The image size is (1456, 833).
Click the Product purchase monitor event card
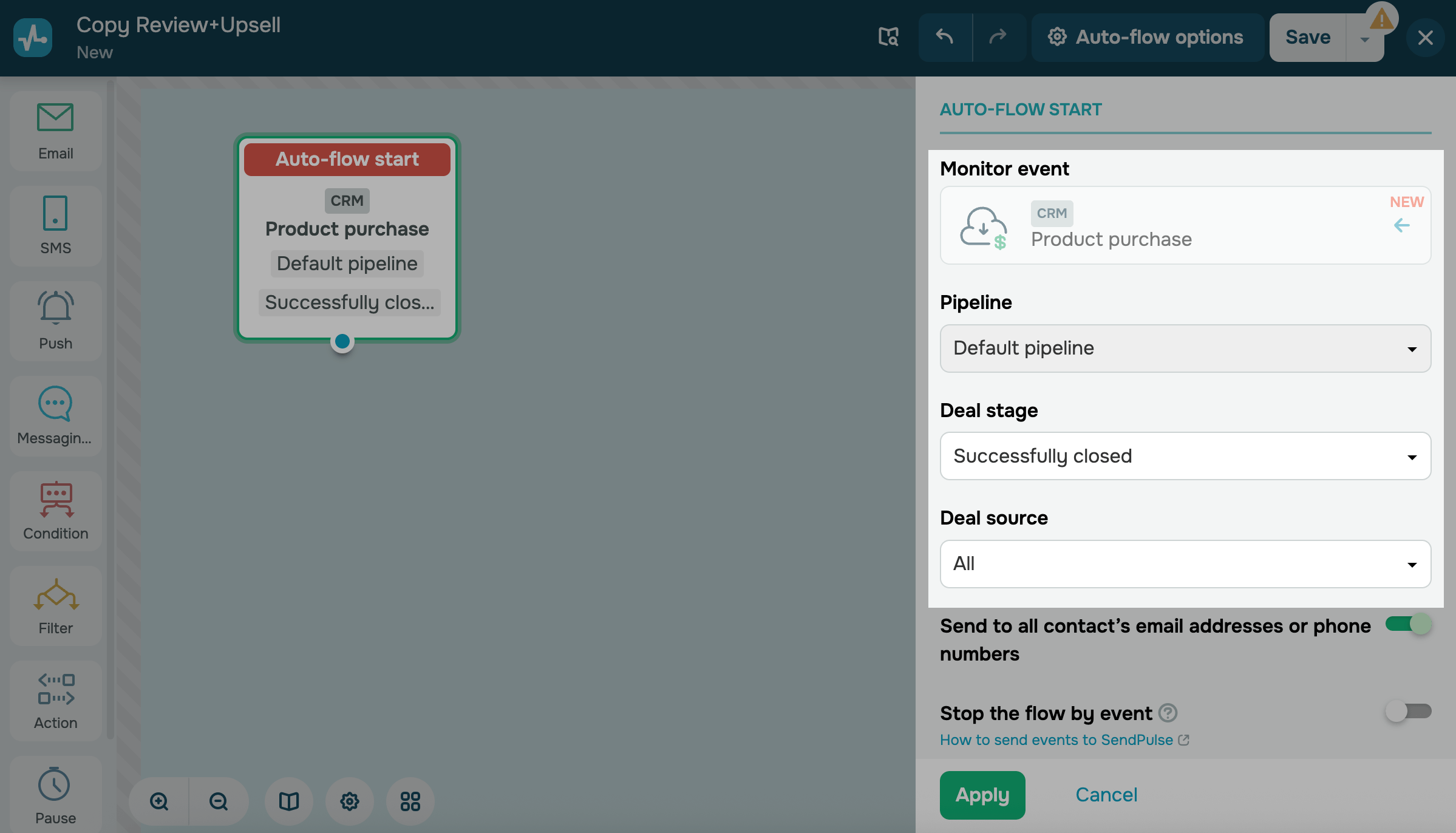[x=1185, y=226]
